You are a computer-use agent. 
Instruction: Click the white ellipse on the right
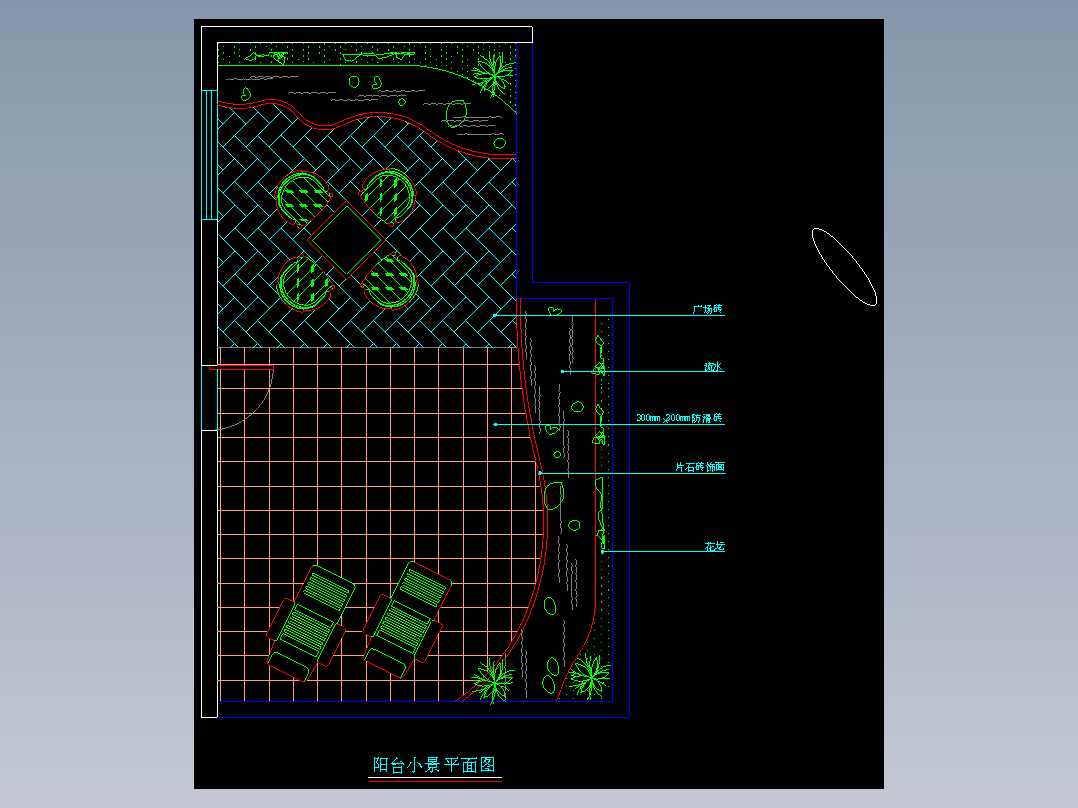[x=844, y=267]
